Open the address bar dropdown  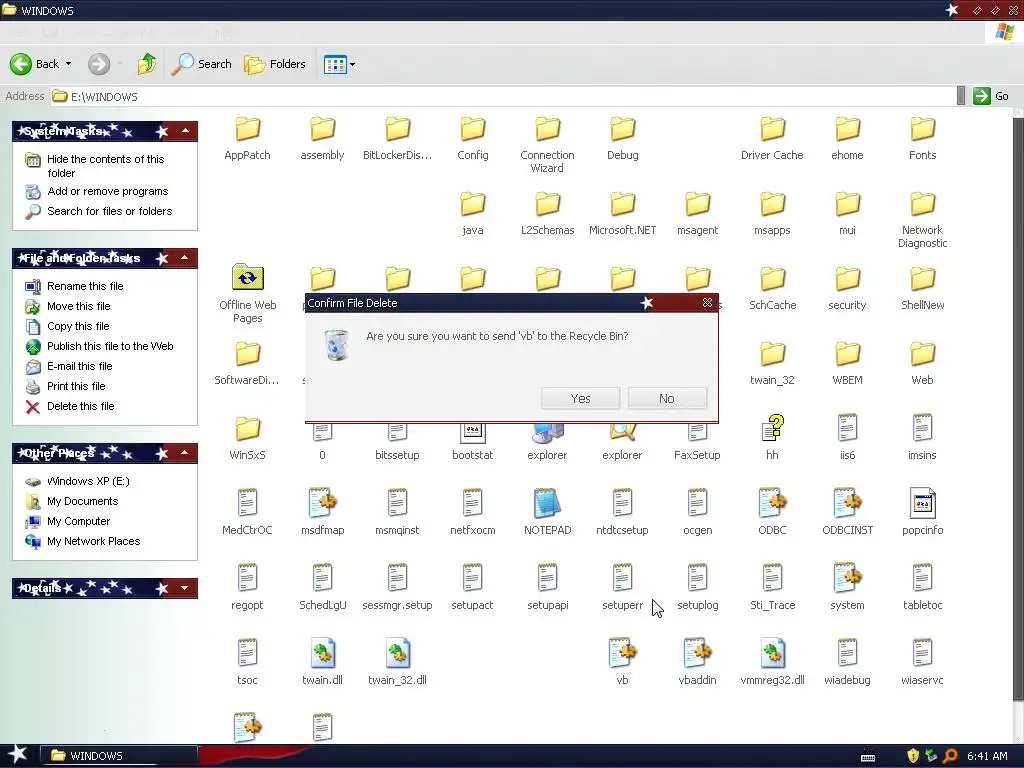click(x=961, y=96)
